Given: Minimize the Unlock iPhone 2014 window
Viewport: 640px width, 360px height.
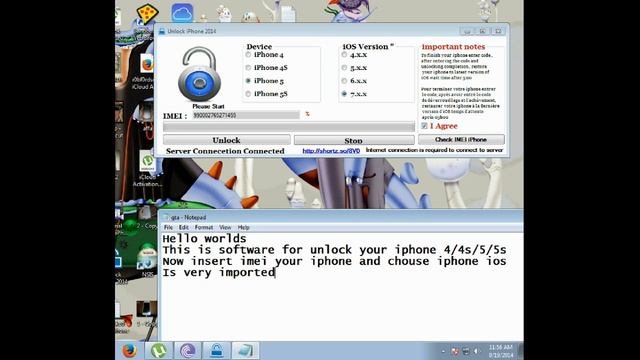Looking at the screenshot, I should click(x=467, y=31).
